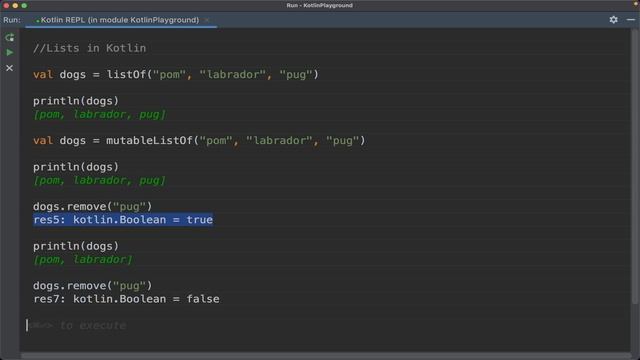Click the line with listOf("pom", "labrador", "pug")
Viewport: 640px width, 360px height.
click(x=176, y=75)
